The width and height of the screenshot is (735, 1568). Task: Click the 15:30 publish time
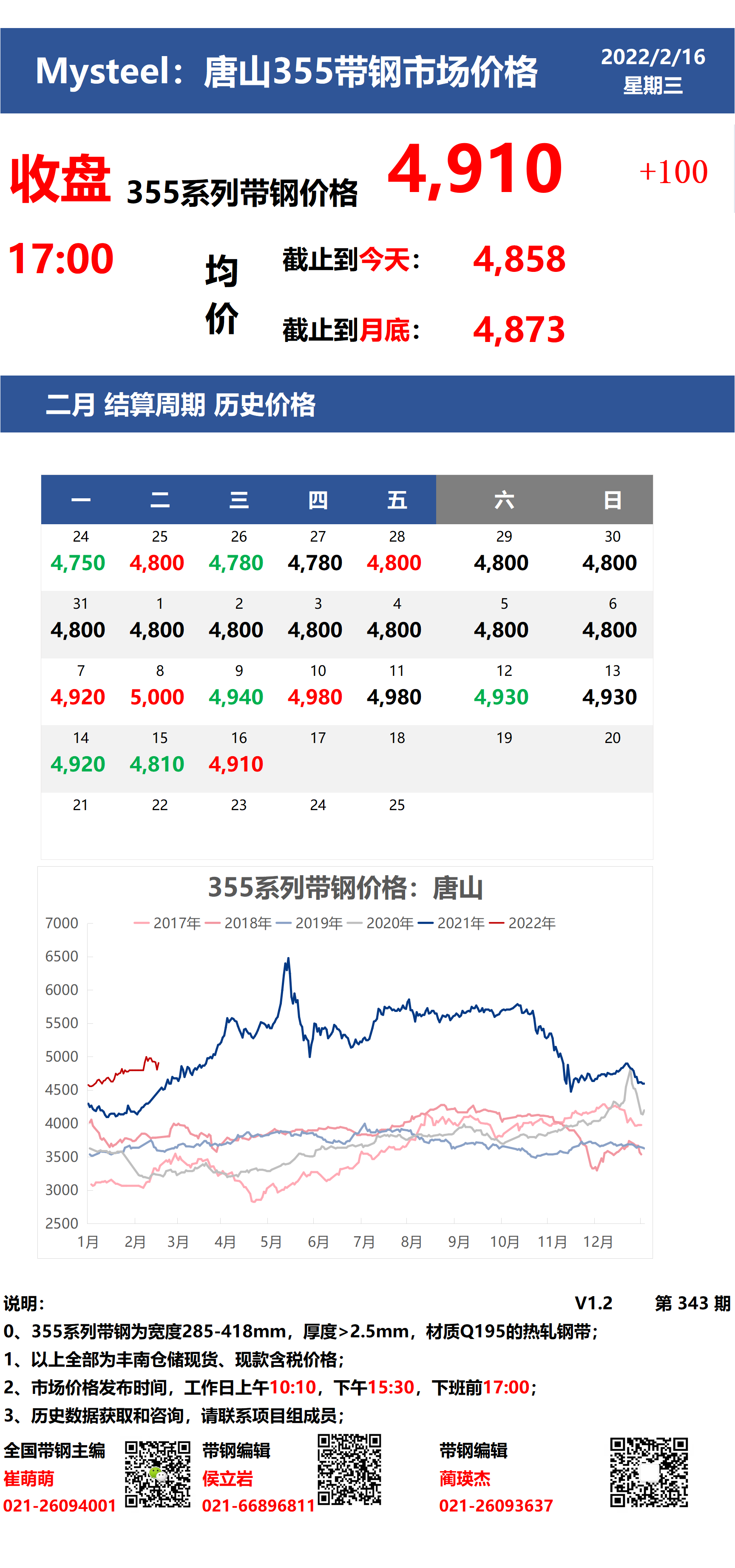pyautogui.click(x=391, y=1387)
